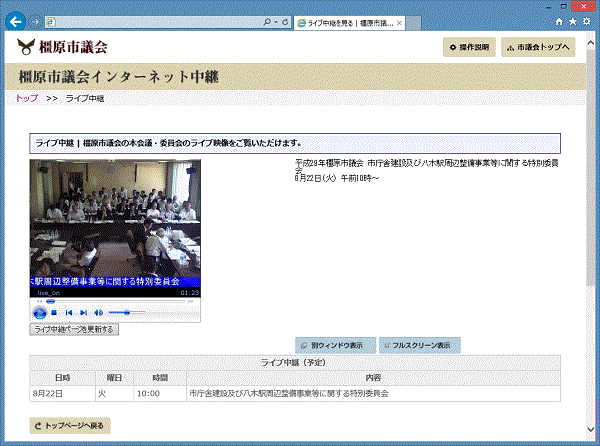Click the 日時 column header

(x=62, y=378)
